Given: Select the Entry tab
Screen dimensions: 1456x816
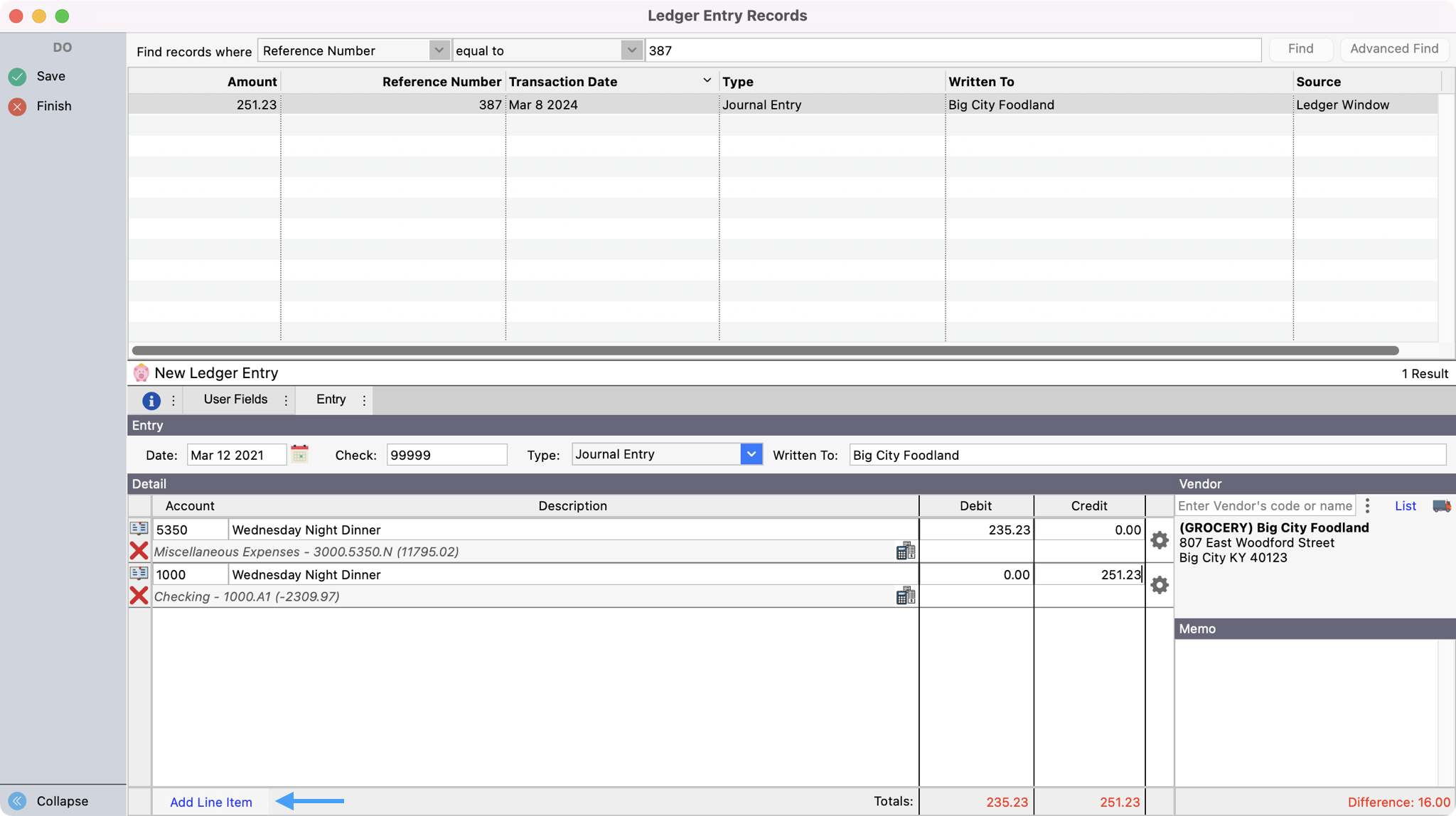Looking at the screenshot, I should click(x=331, y=399).
